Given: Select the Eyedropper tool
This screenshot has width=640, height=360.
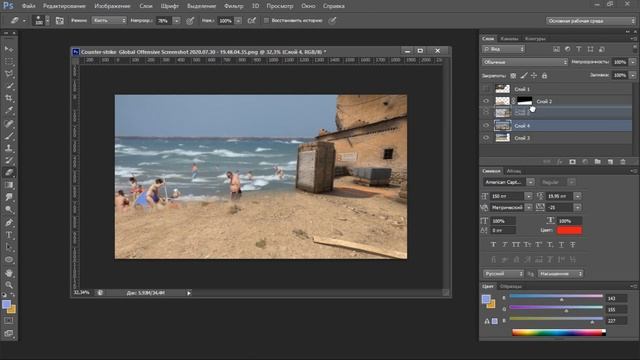Looking at the screenshot, I should [x=9, y=111].
